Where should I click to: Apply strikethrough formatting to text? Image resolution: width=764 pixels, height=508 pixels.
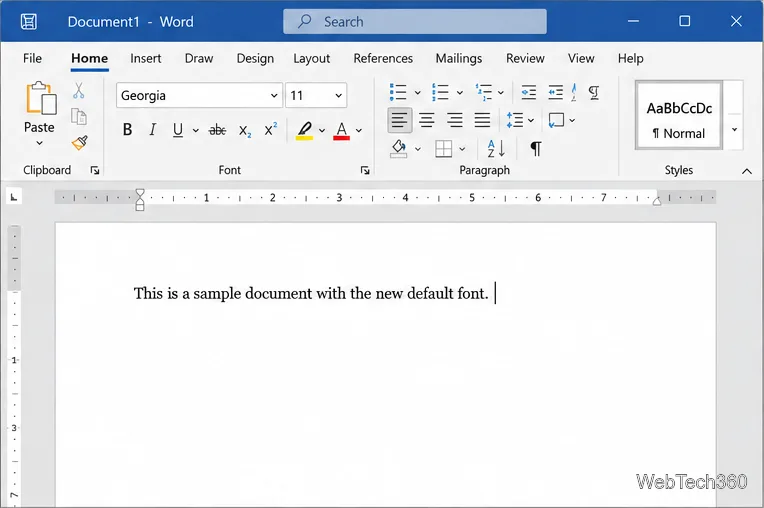click(x=217, y=130)
